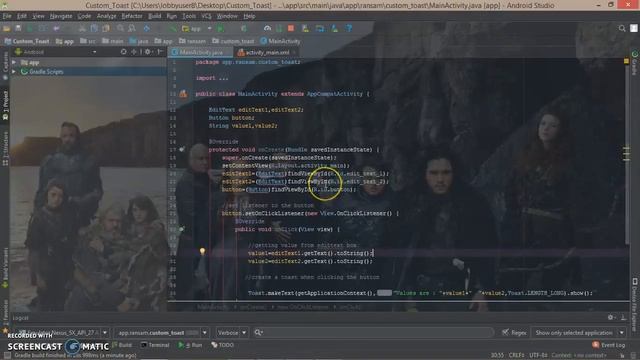Click the Profiler gauge toolbar icon
Screen dimensions: 640x360
(267, 29)
